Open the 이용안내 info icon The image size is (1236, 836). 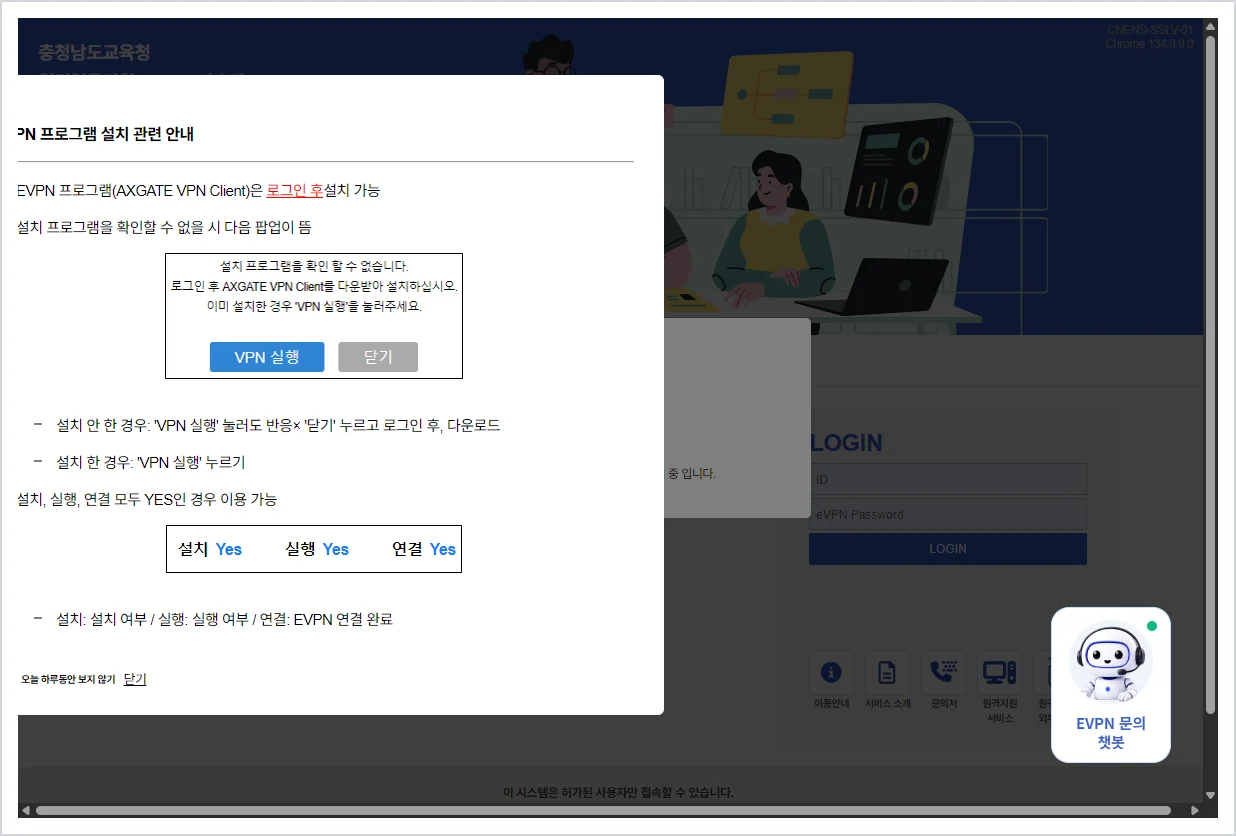click(x=831, y=673)
